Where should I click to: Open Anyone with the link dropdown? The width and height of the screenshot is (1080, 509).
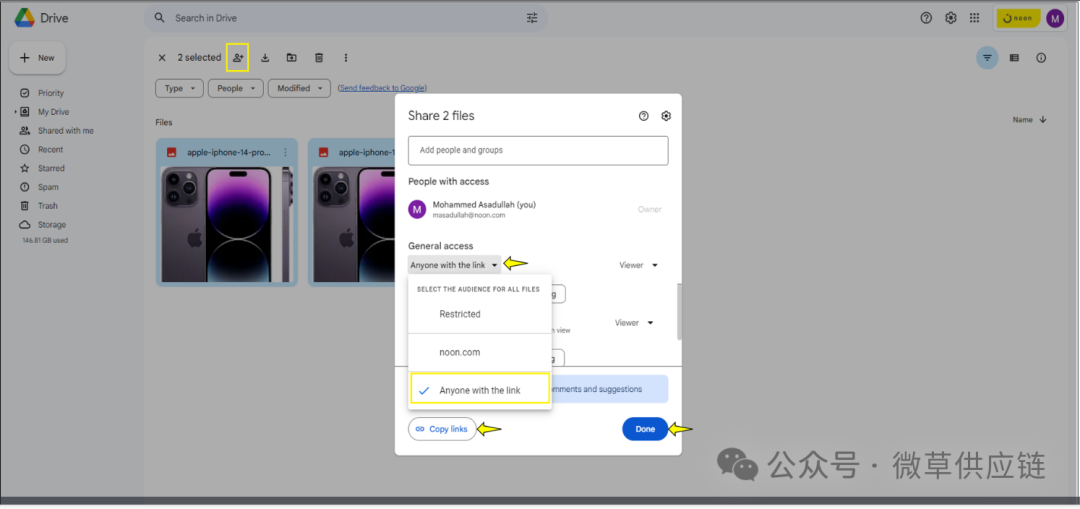(455, 264)
